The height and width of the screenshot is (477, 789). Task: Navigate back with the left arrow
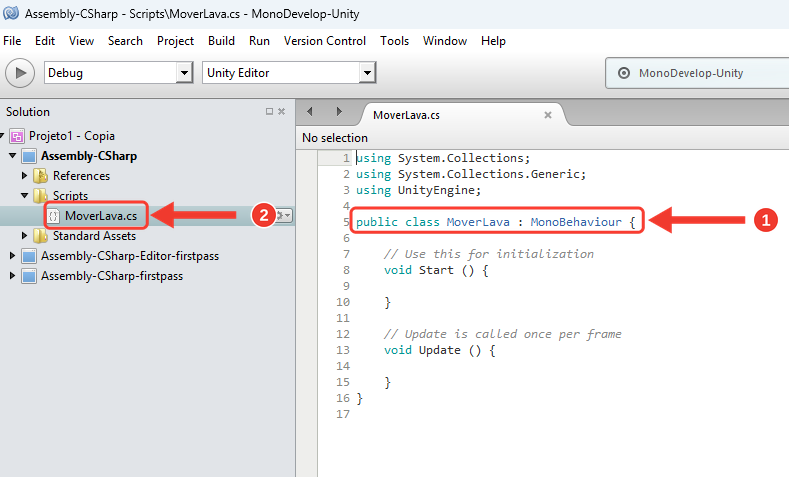coord(310,111)
